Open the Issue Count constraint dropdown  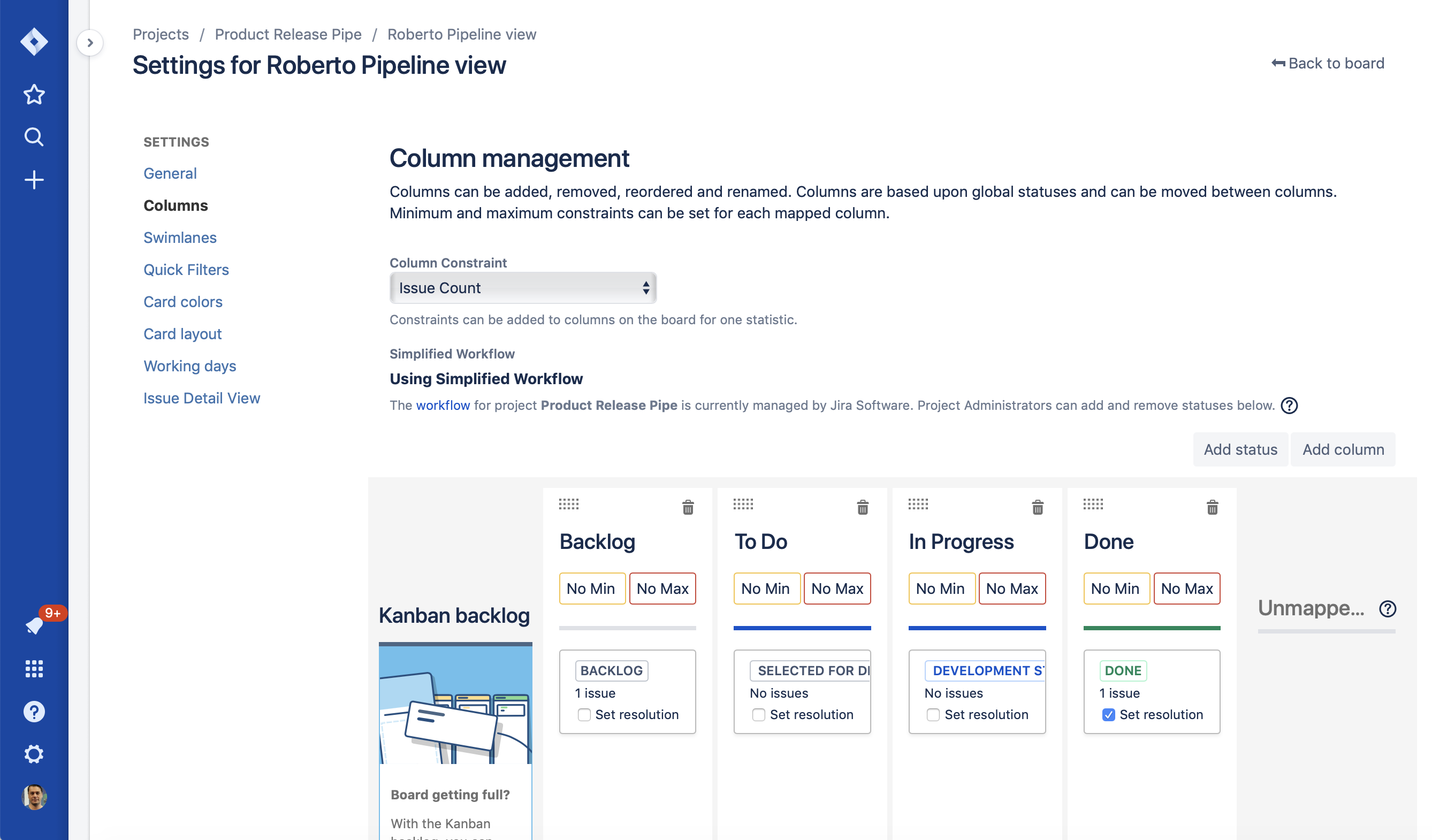523,287
